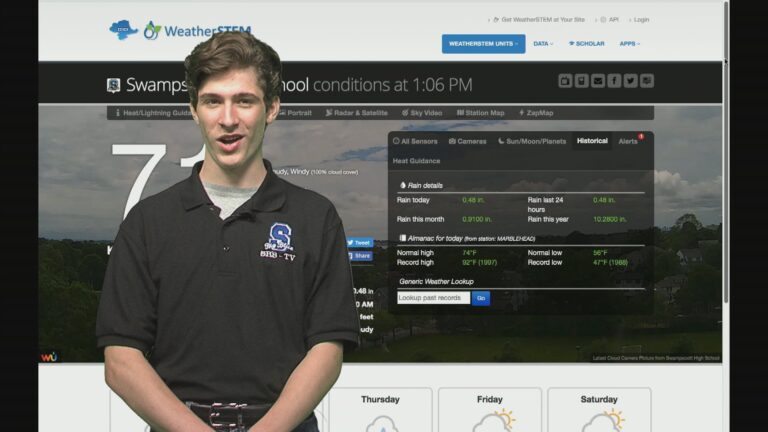Click the Weather Underground logo on camera image
The image size is (768, 432).
[48, 356]
